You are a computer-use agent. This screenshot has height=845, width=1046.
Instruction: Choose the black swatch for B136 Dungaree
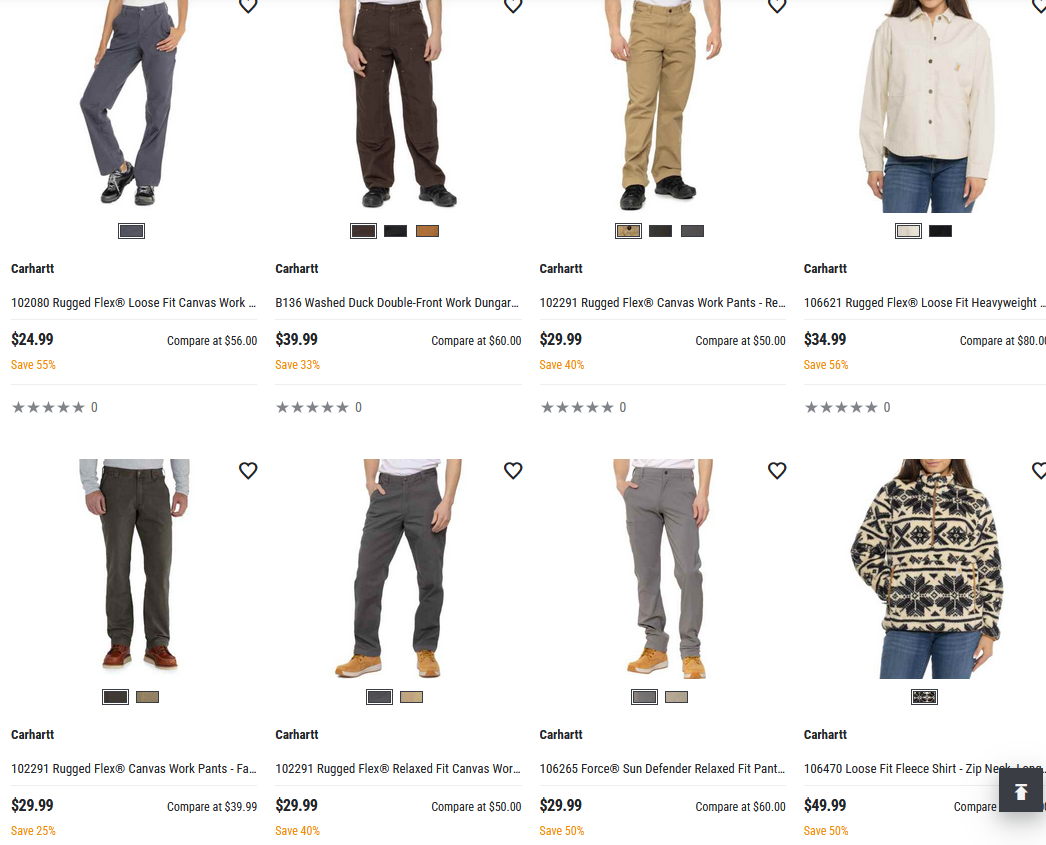(395, 231)
